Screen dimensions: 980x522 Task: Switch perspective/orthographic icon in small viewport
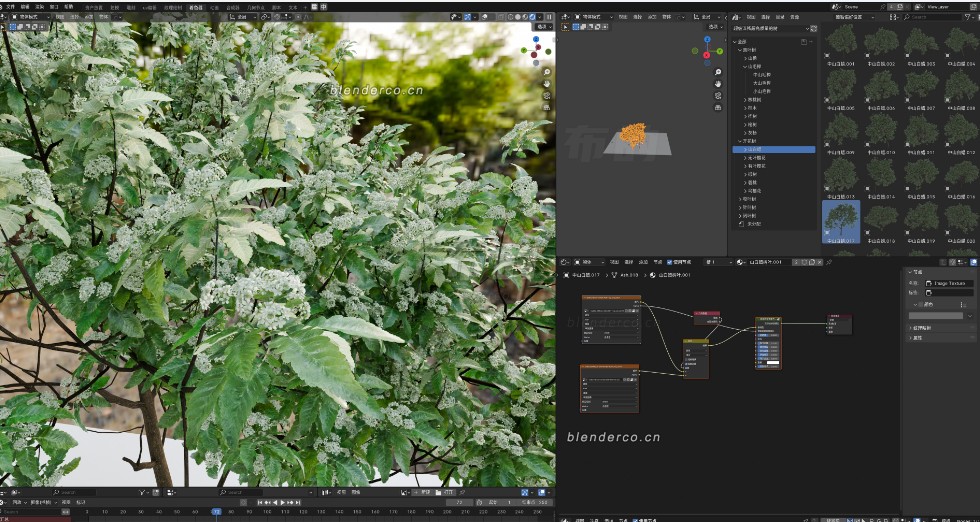[x=718, y=108]
